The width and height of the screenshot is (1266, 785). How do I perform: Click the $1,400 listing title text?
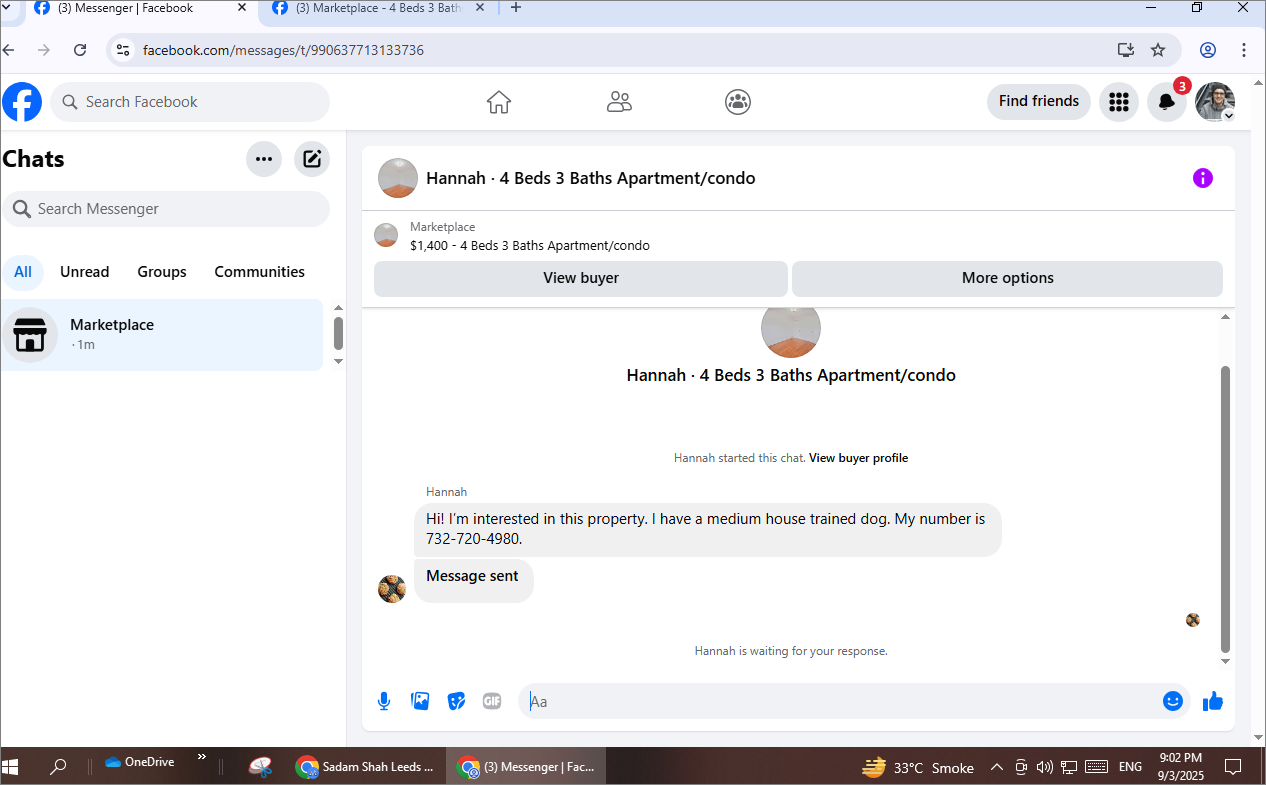pos(530,245)
